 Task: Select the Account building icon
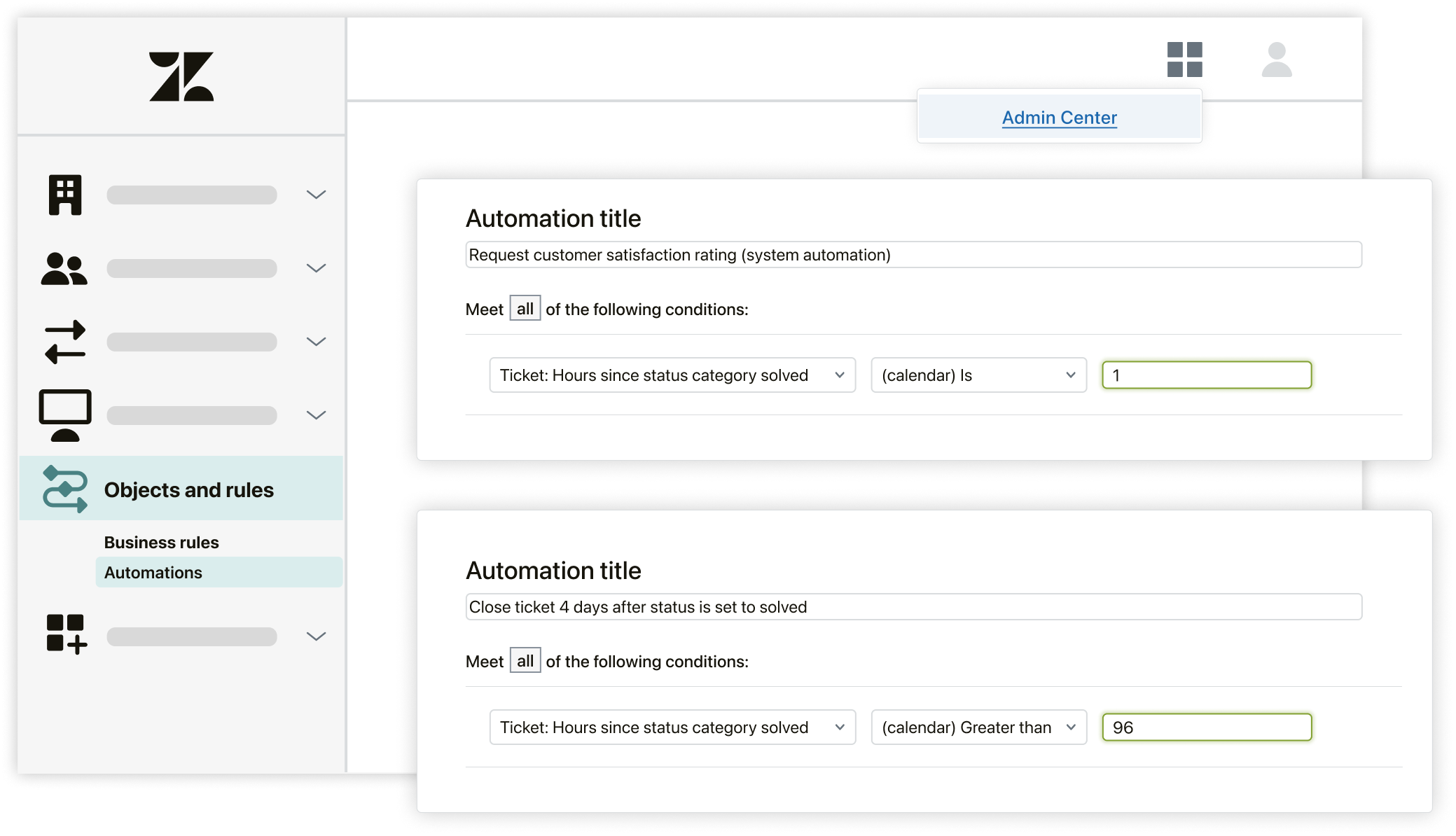tap(65, 195)
